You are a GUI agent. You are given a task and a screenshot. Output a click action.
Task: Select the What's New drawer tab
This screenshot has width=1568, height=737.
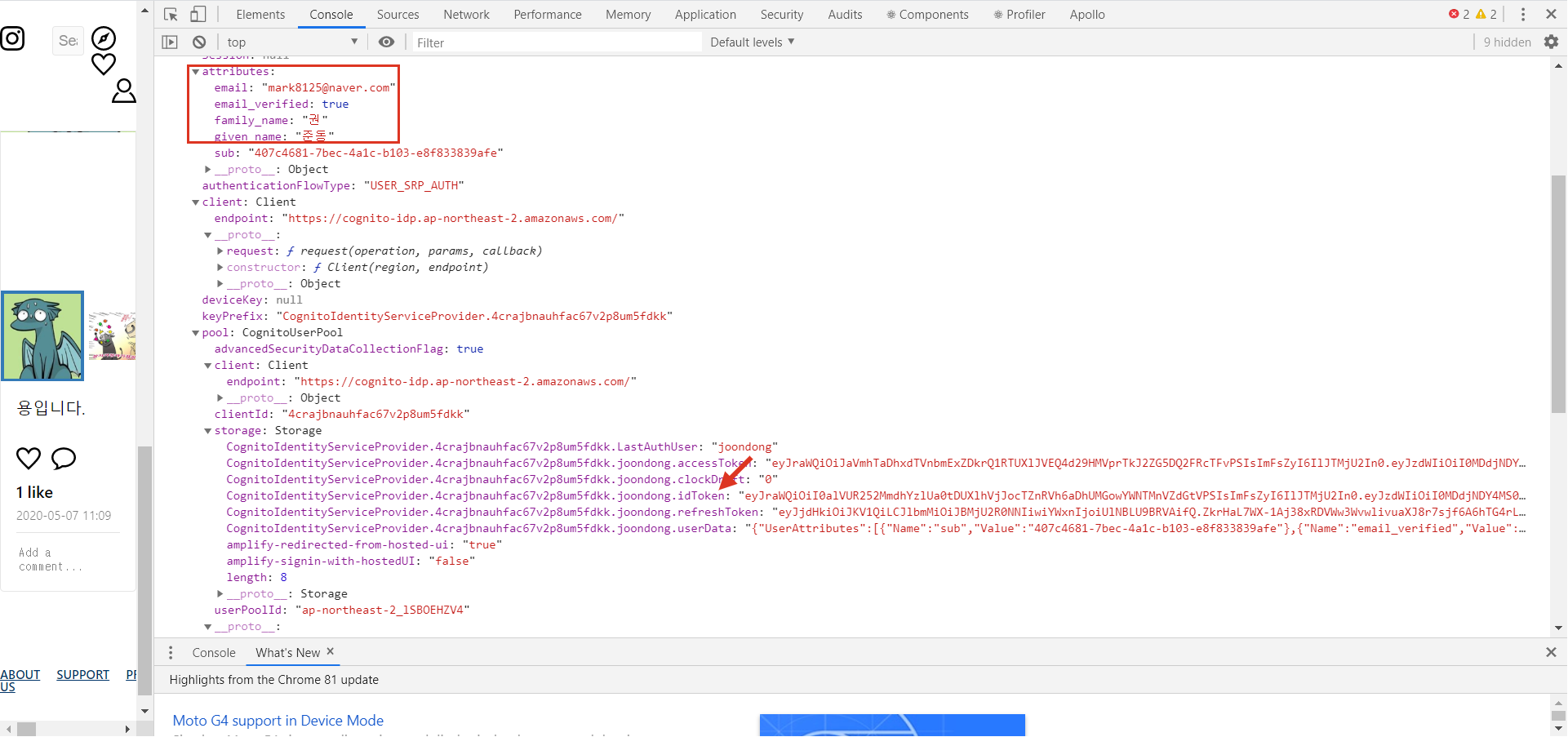[287, 653]
